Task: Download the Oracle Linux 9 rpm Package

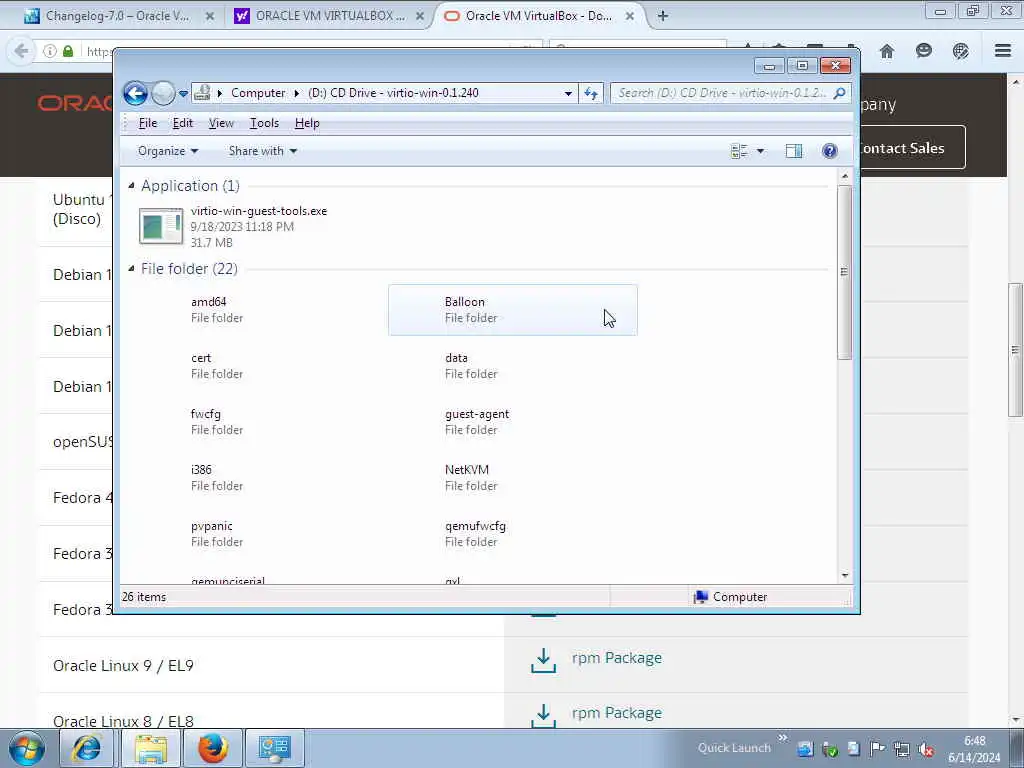Action: coord(616,658)
